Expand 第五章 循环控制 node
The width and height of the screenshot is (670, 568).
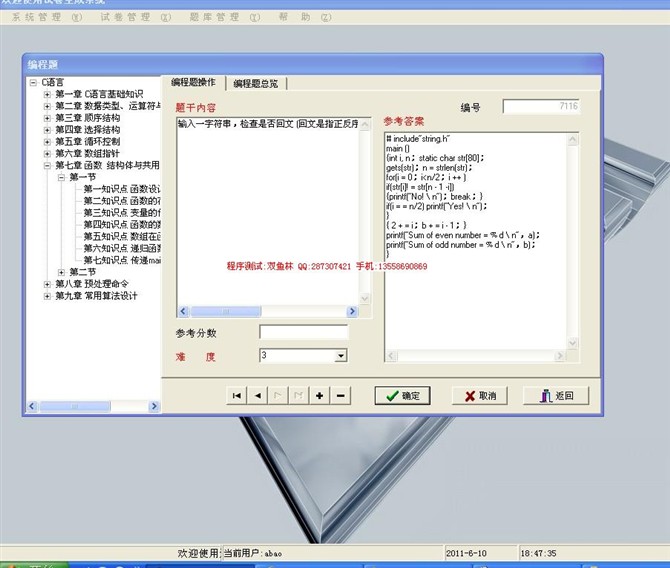tap(47, 141)
